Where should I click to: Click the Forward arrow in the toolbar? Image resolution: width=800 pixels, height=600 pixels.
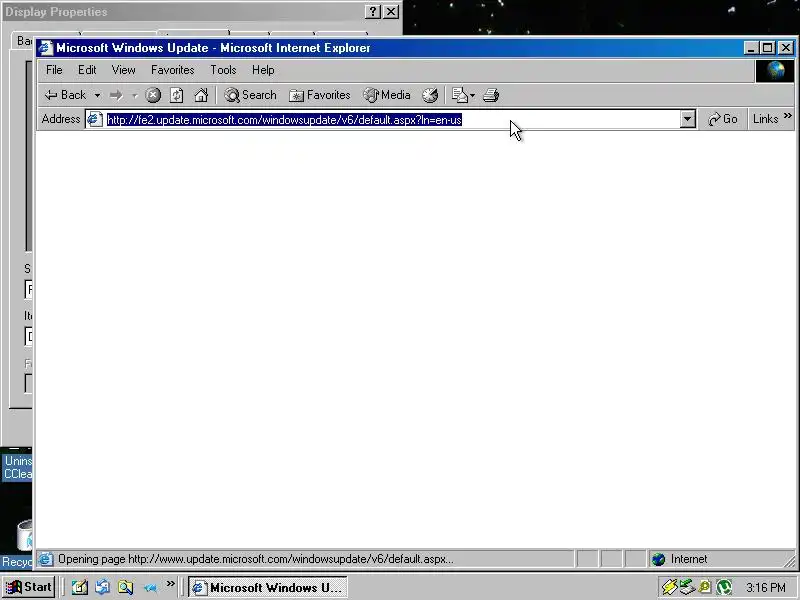pyautogui.click(x=116, y=95)
